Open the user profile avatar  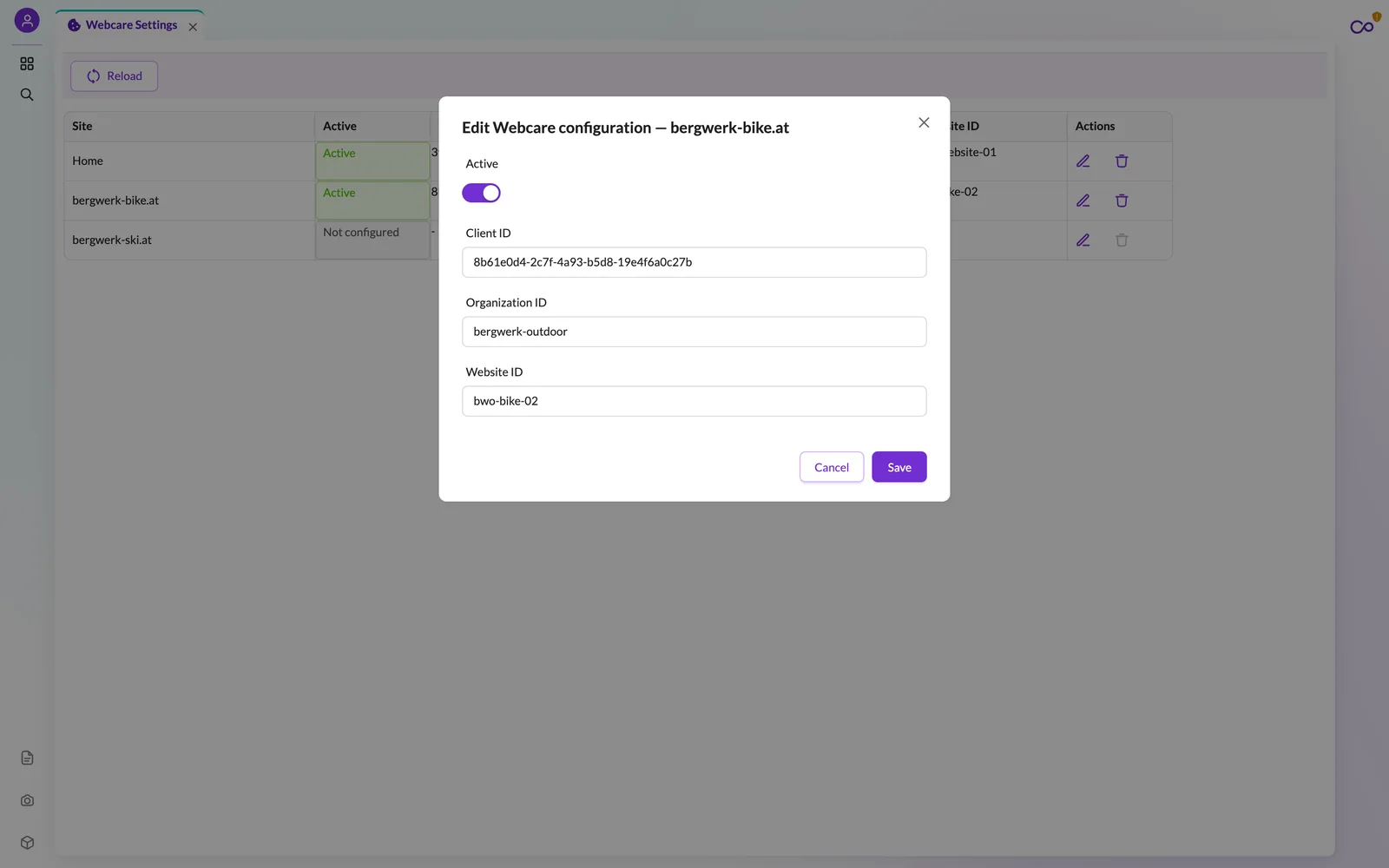[27, 20]
